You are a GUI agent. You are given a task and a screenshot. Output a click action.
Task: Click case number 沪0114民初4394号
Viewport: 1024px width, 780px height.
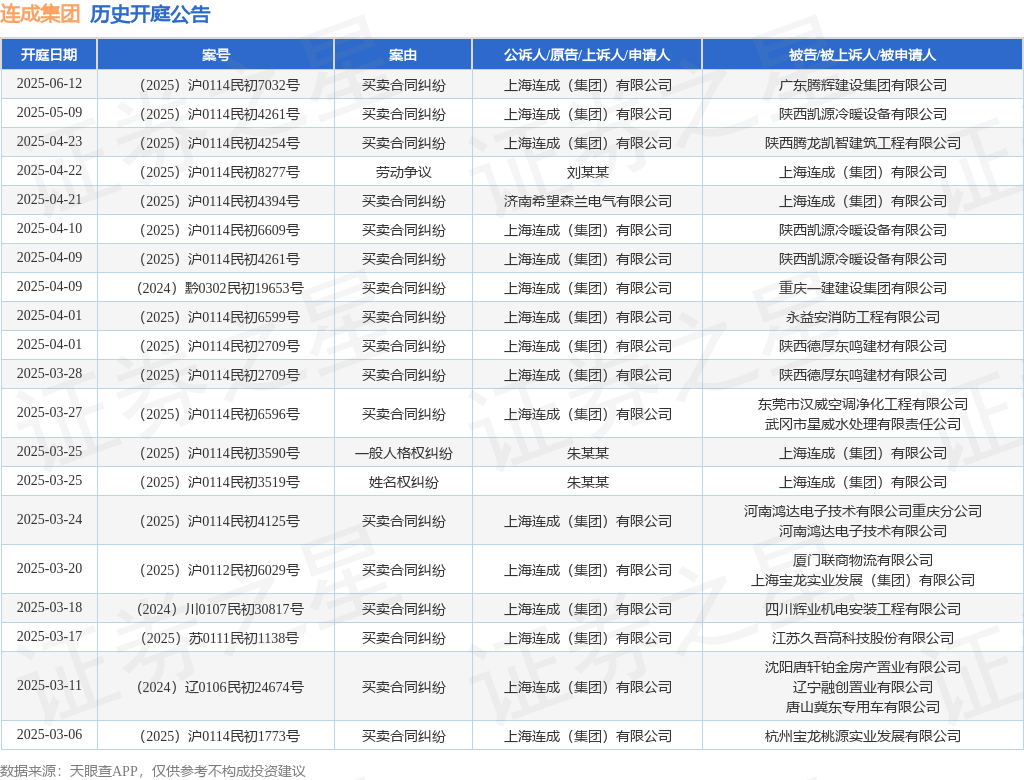[x=219, y=201]
